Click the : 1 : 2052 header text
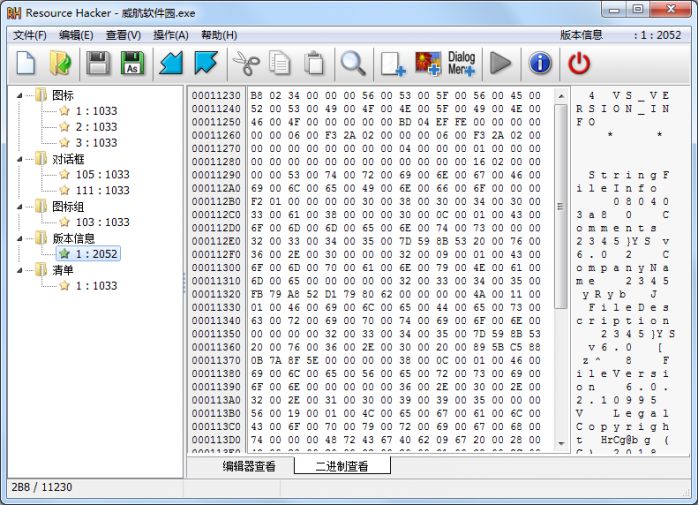698x505 pixels. 657,35
